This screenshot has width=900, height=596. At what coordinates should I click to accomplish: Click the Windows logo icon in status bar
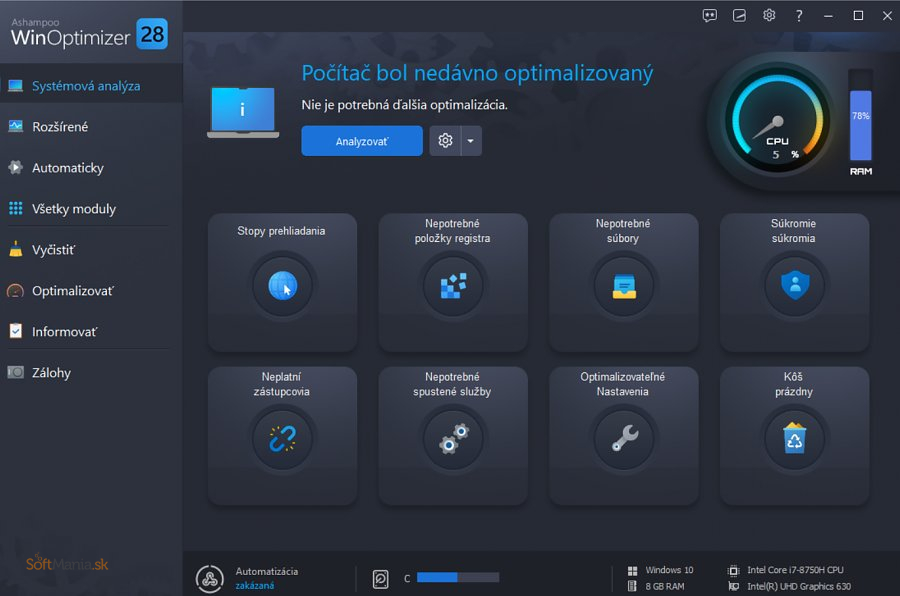point(633,571)
